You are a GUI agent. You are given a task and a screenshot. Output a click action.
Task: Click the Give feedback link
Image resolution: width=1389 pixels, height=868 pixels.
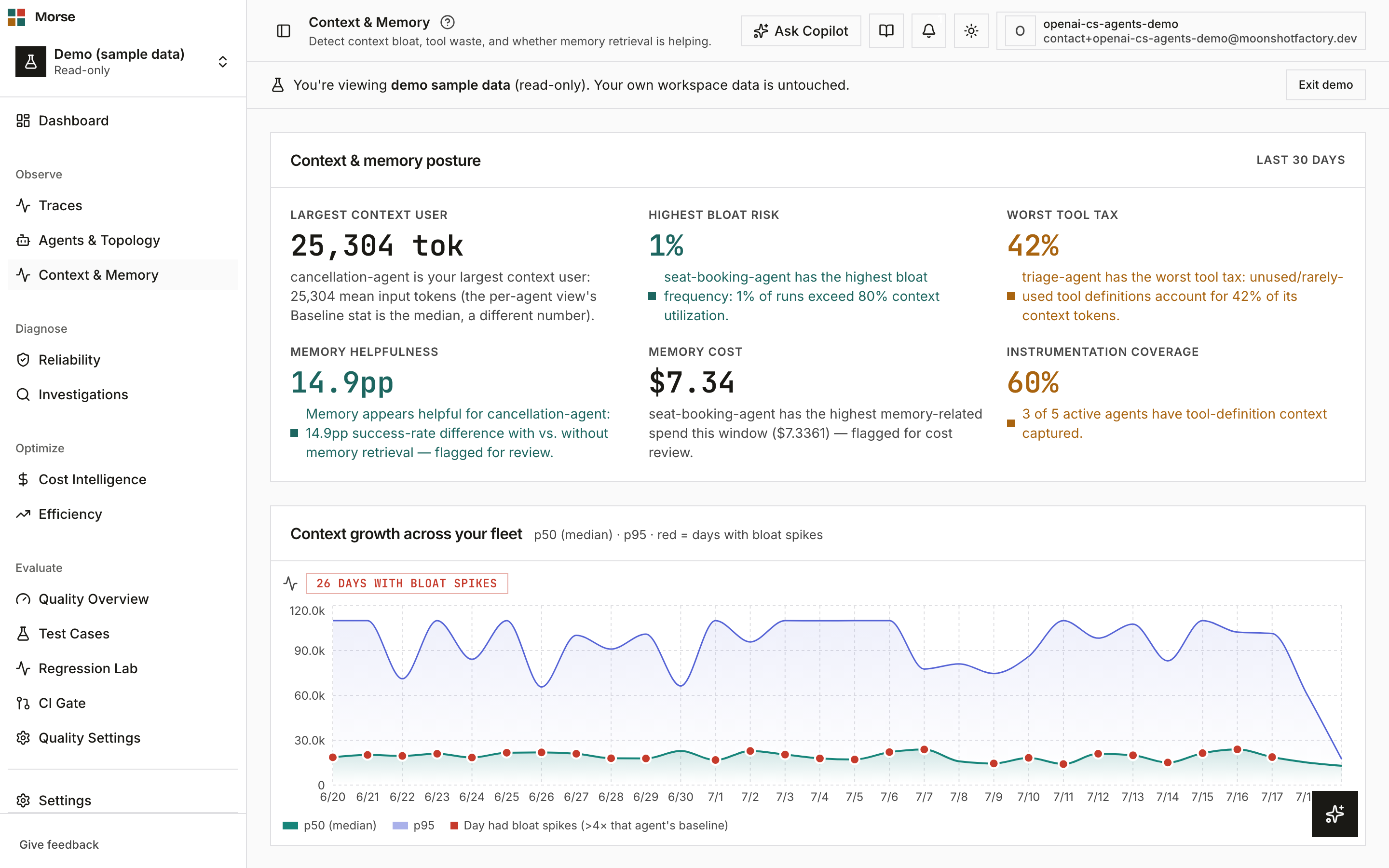58,844
